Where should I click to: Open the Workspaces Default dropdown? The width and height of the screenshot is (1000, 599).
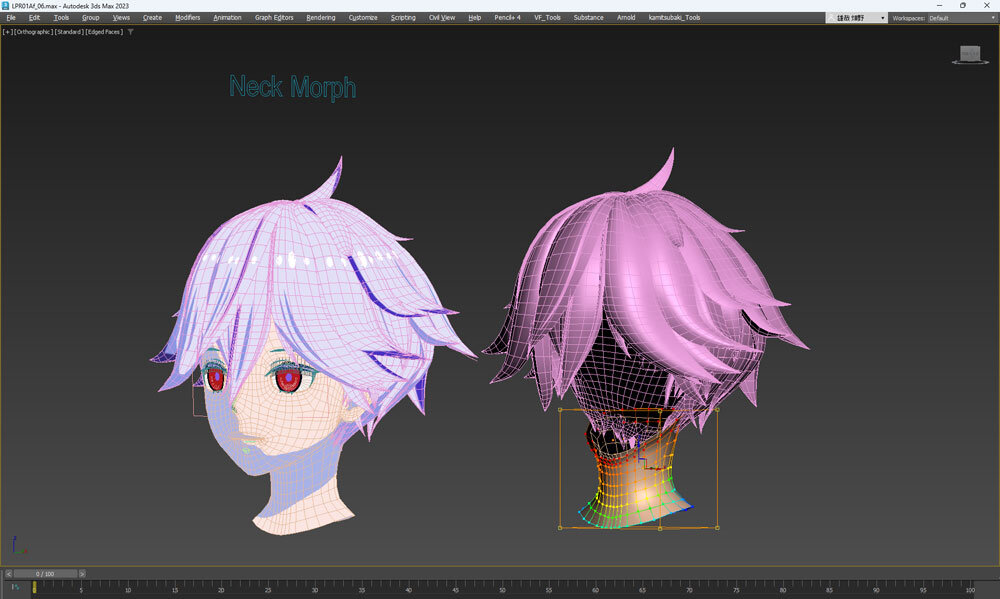[x=961, y=18]
